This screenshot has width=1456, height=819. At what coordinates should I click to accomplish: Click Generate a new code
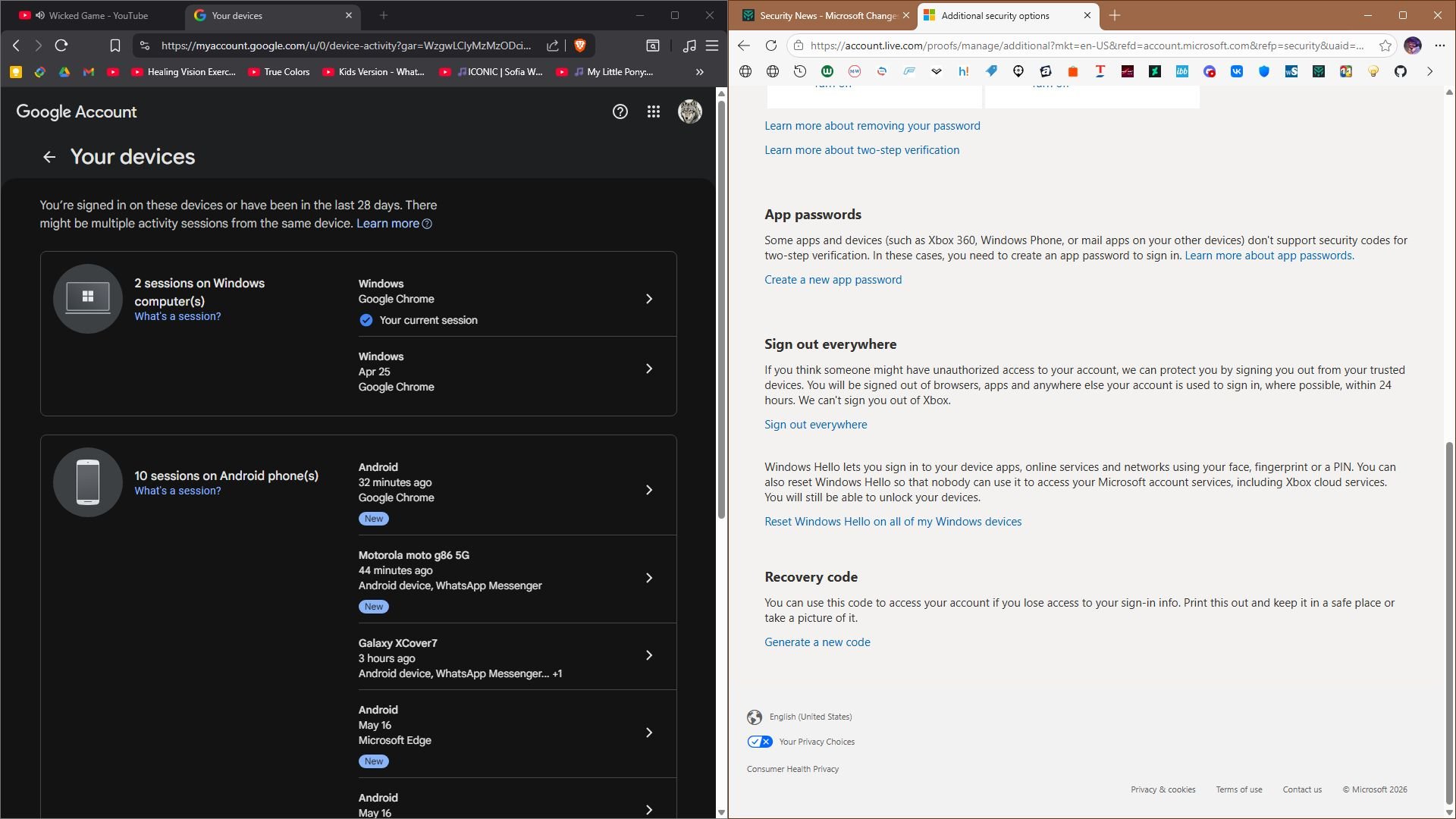[x=817, y=642]
